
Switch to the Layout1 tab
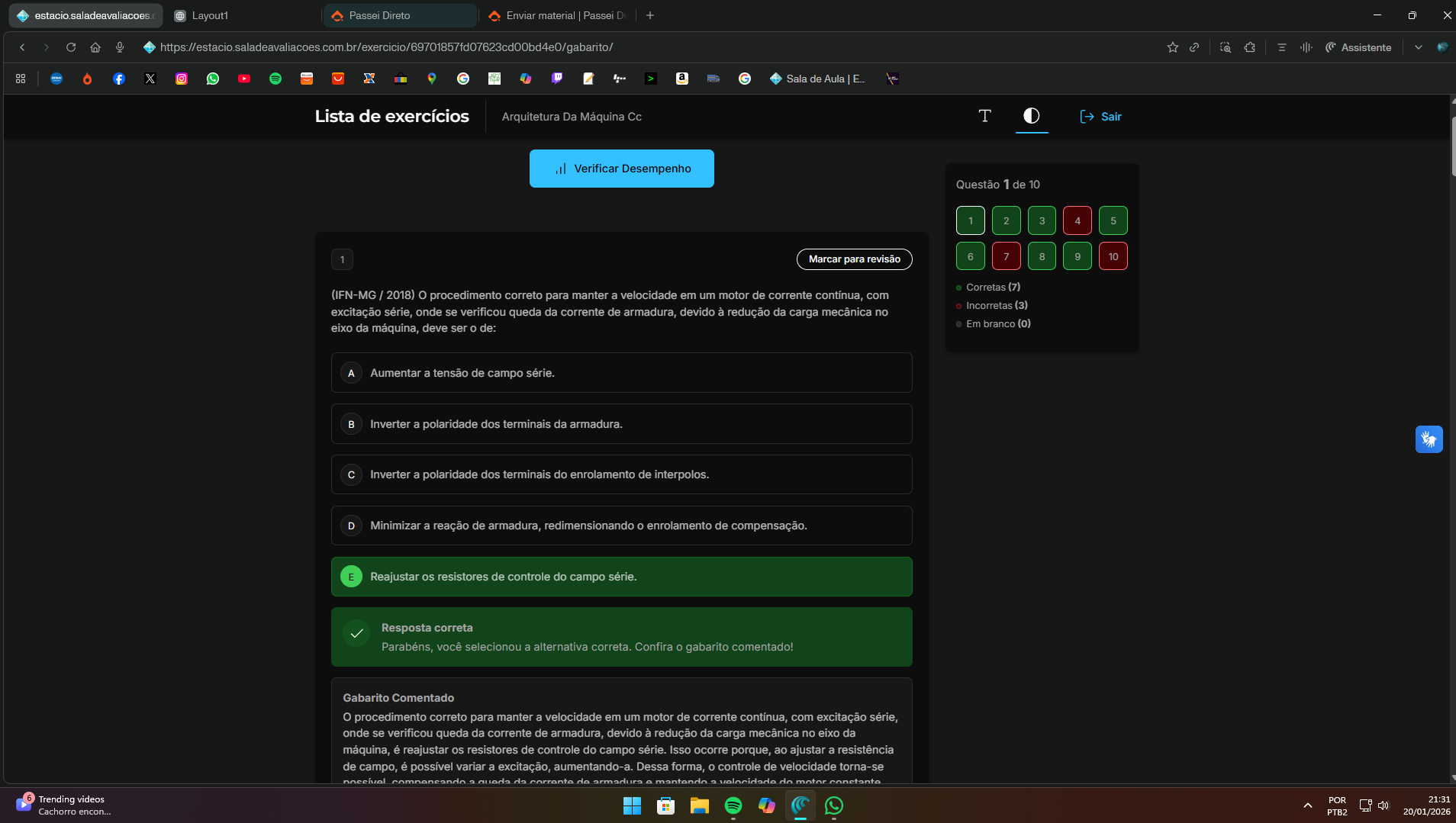pos(243,15)
